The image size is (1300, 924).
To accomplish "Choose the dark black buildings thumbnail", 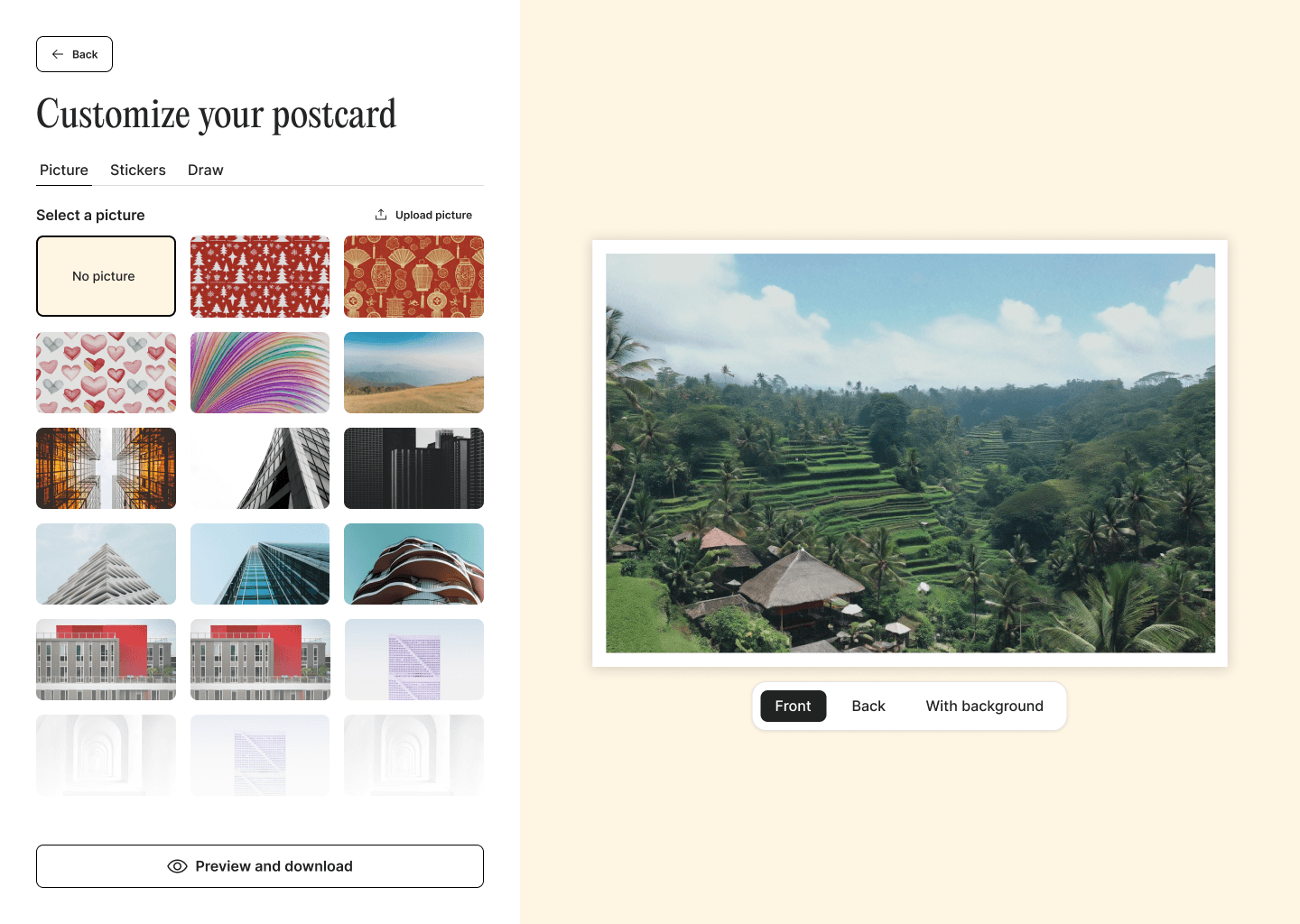I will [413, 468].
